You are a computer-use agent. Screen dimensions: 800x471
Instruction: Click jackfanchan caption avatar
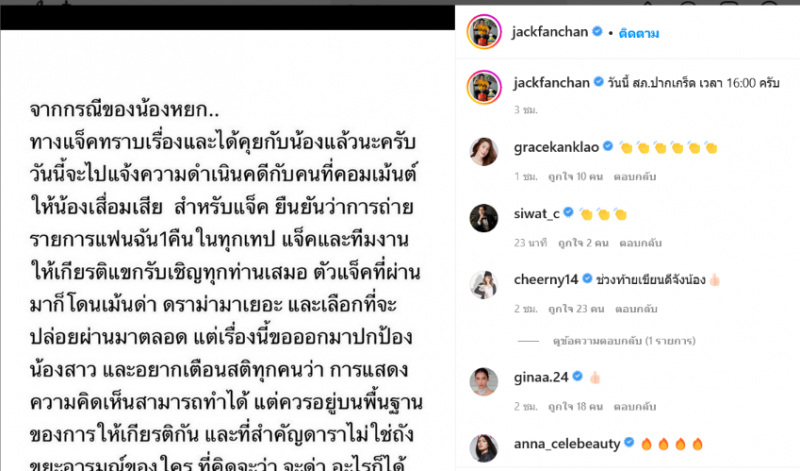click(484, 87)
